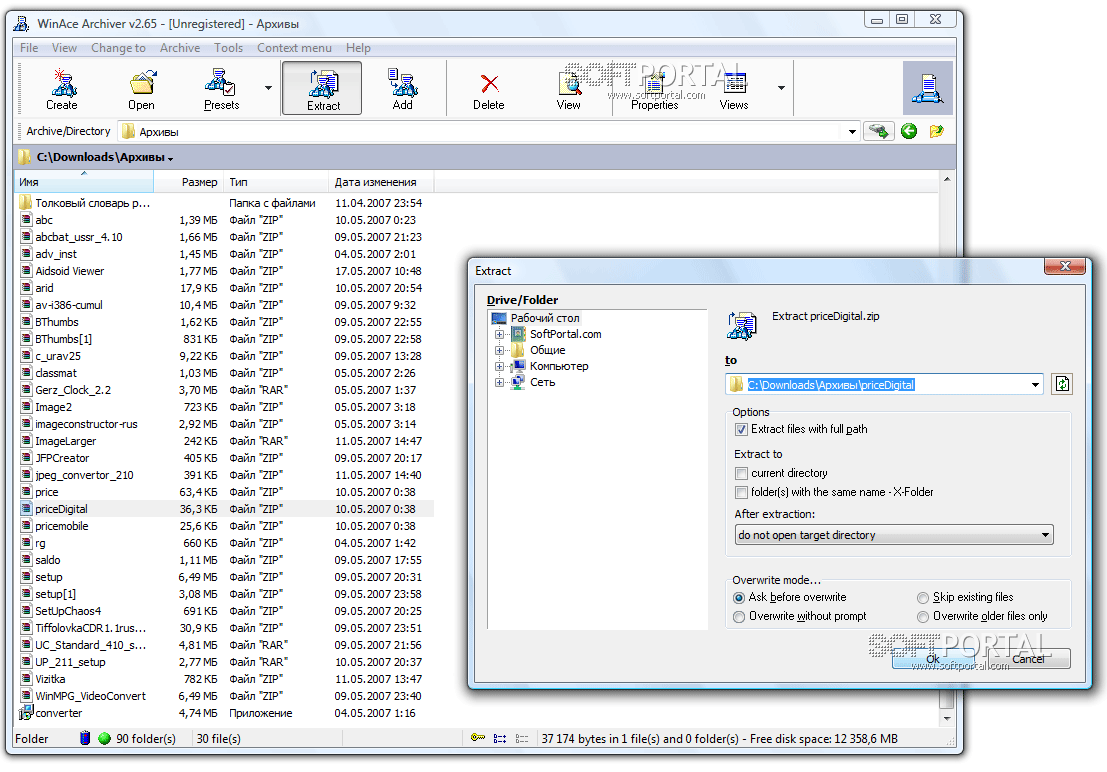Click file list scrollbar up arrow
Viewport: 1107px width, 772px height.
pos(947,179)
